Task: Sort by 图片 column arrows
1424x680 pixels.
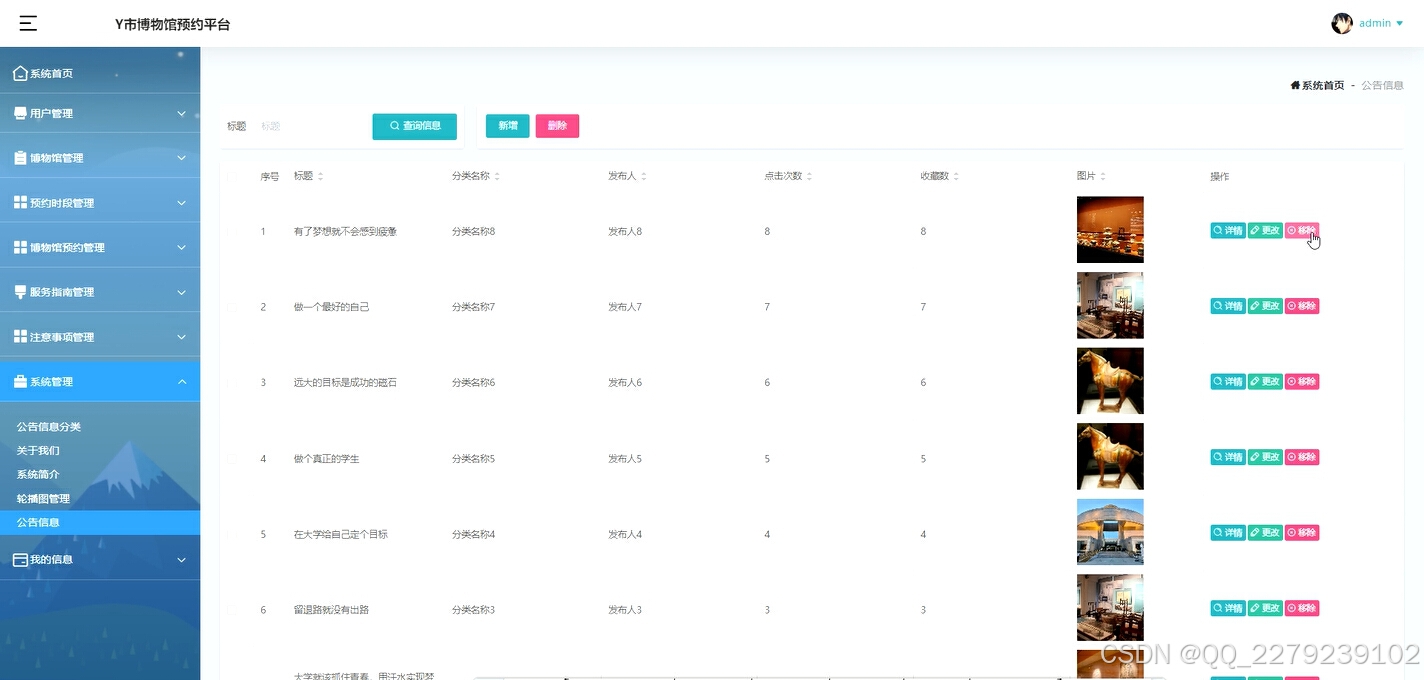Action: click(x=1102, y=176)
